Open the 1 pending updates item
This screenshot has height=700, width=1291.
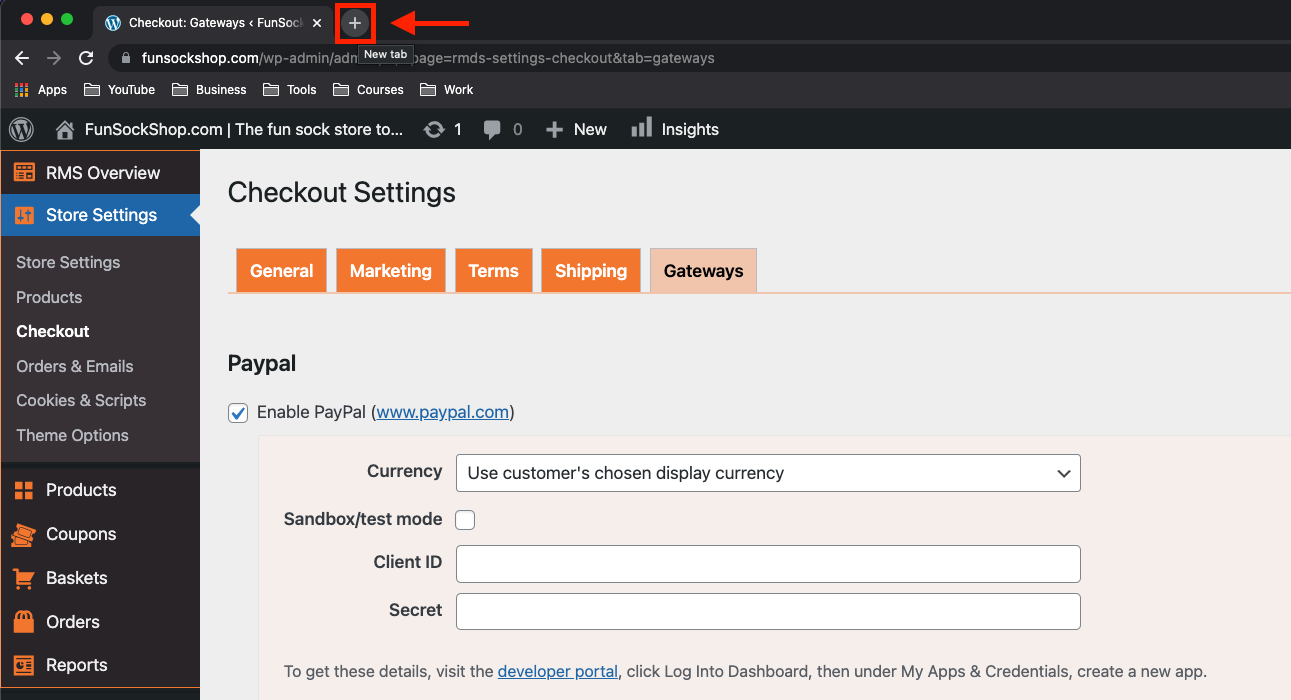pos(443,129)
